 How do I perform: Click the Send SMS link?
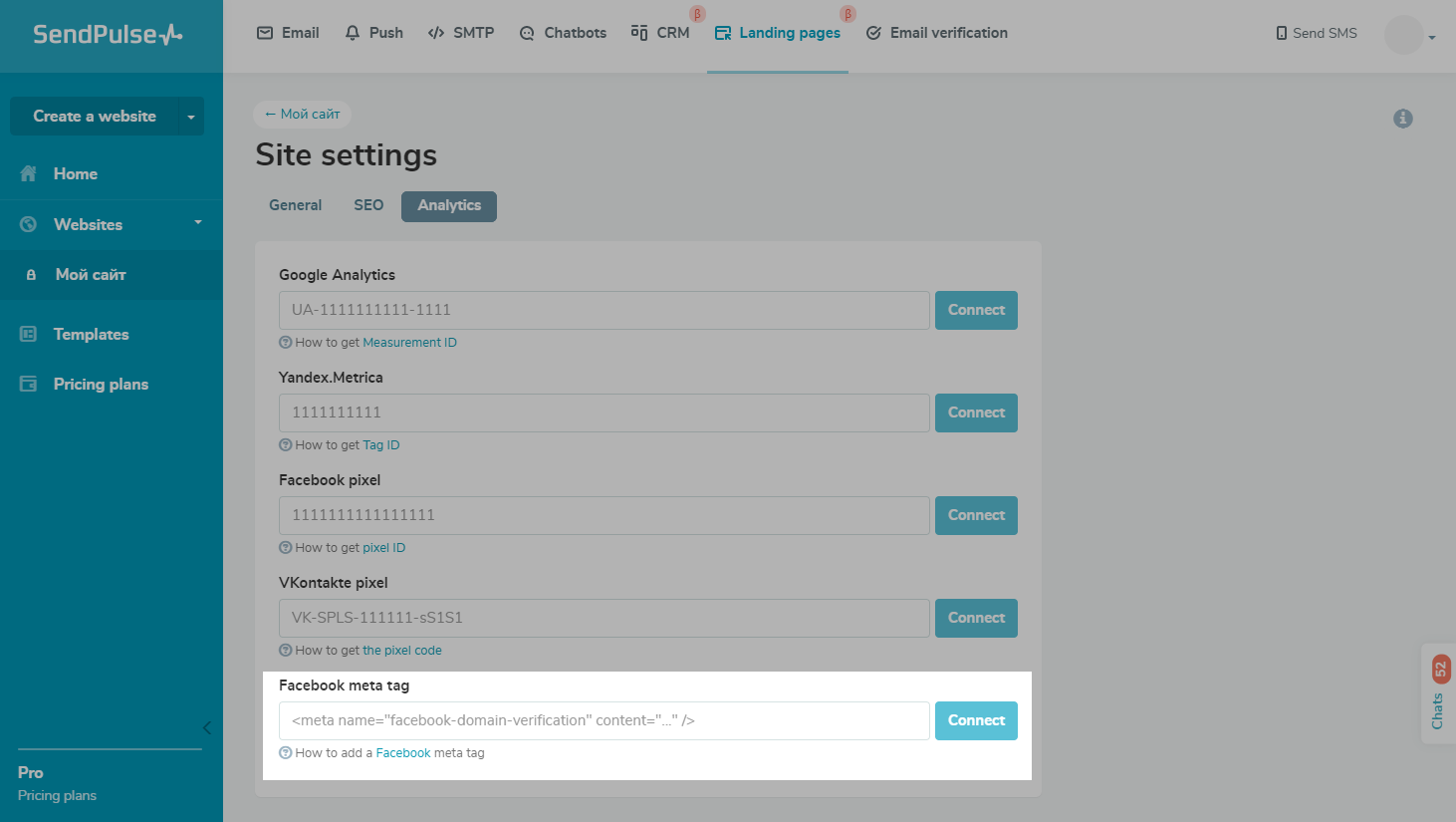tap(1317, 33)
